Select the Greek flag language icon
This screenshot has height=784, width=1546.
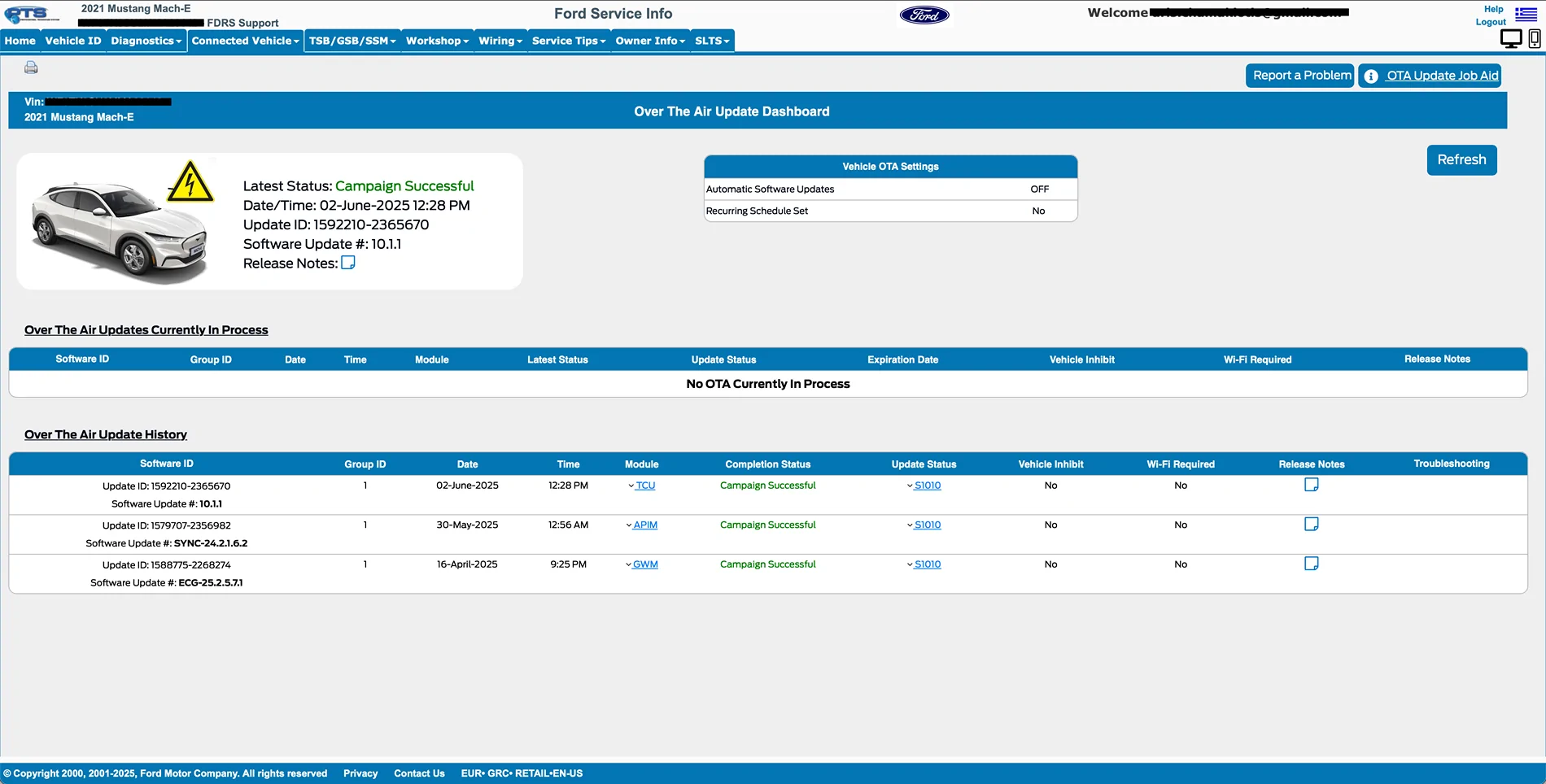[x=1526, y=14]
